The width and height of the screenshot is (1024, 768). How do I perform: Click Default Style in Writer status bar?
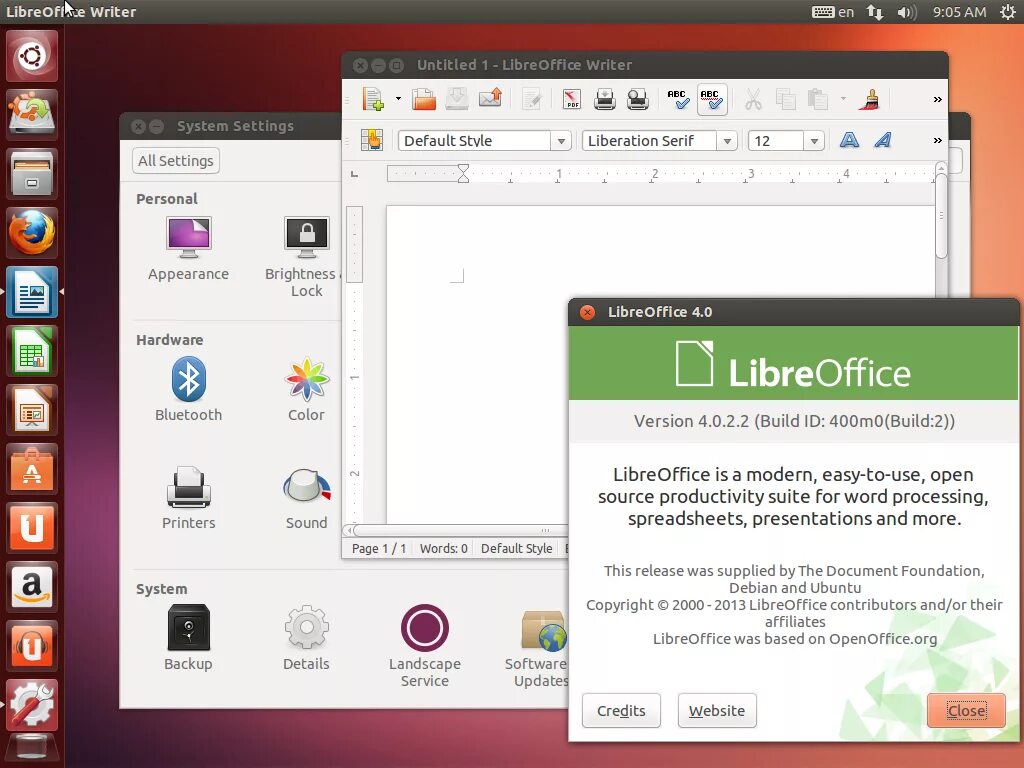517,549
